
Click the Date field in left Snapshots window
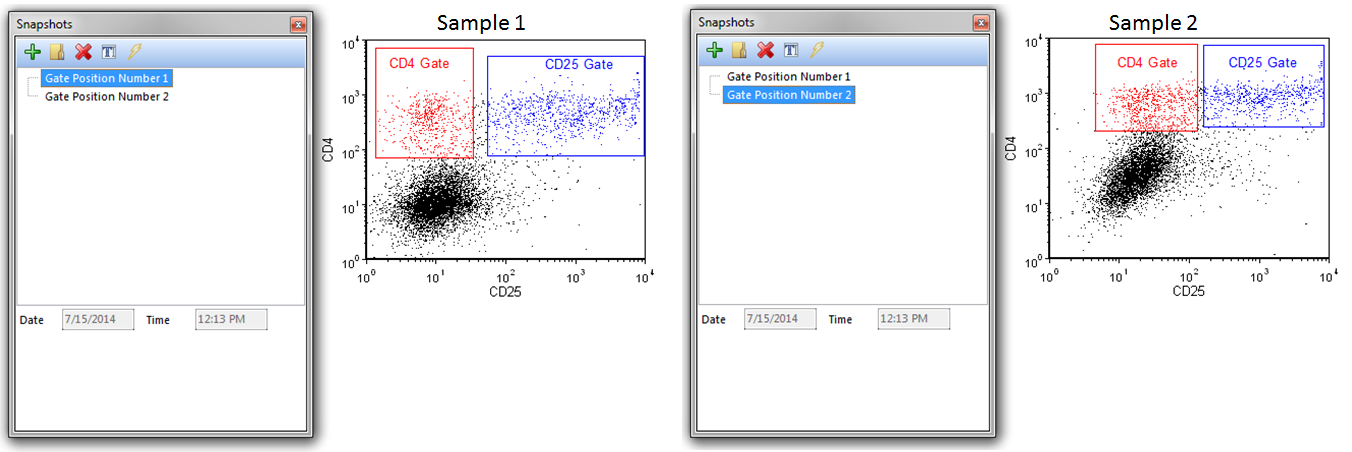[x=98, y=320]
